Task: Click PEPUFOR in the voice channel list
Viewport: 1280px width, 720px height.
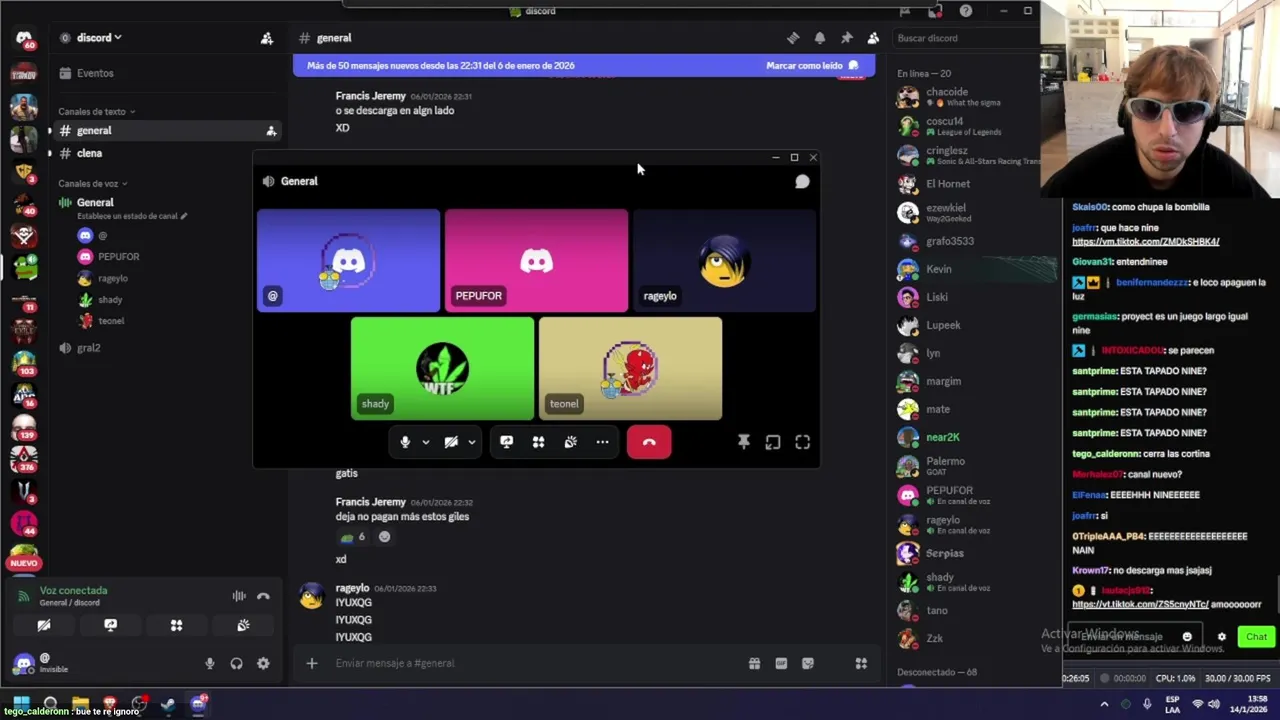Action: (x=118, y=257)
